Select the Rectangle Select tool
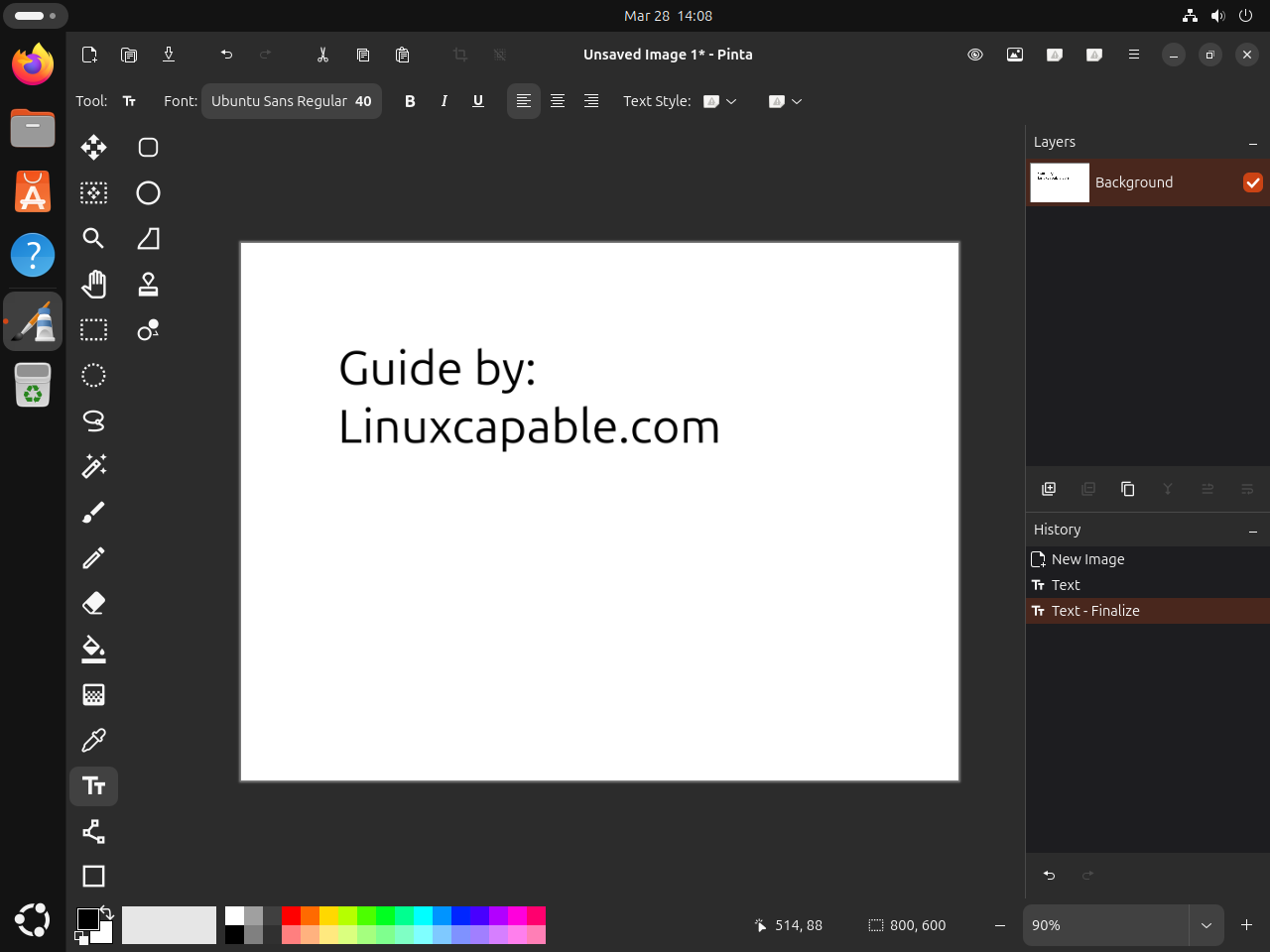Image resolution: width=1270 pixels, height=952 pixels. pos(93,329)
